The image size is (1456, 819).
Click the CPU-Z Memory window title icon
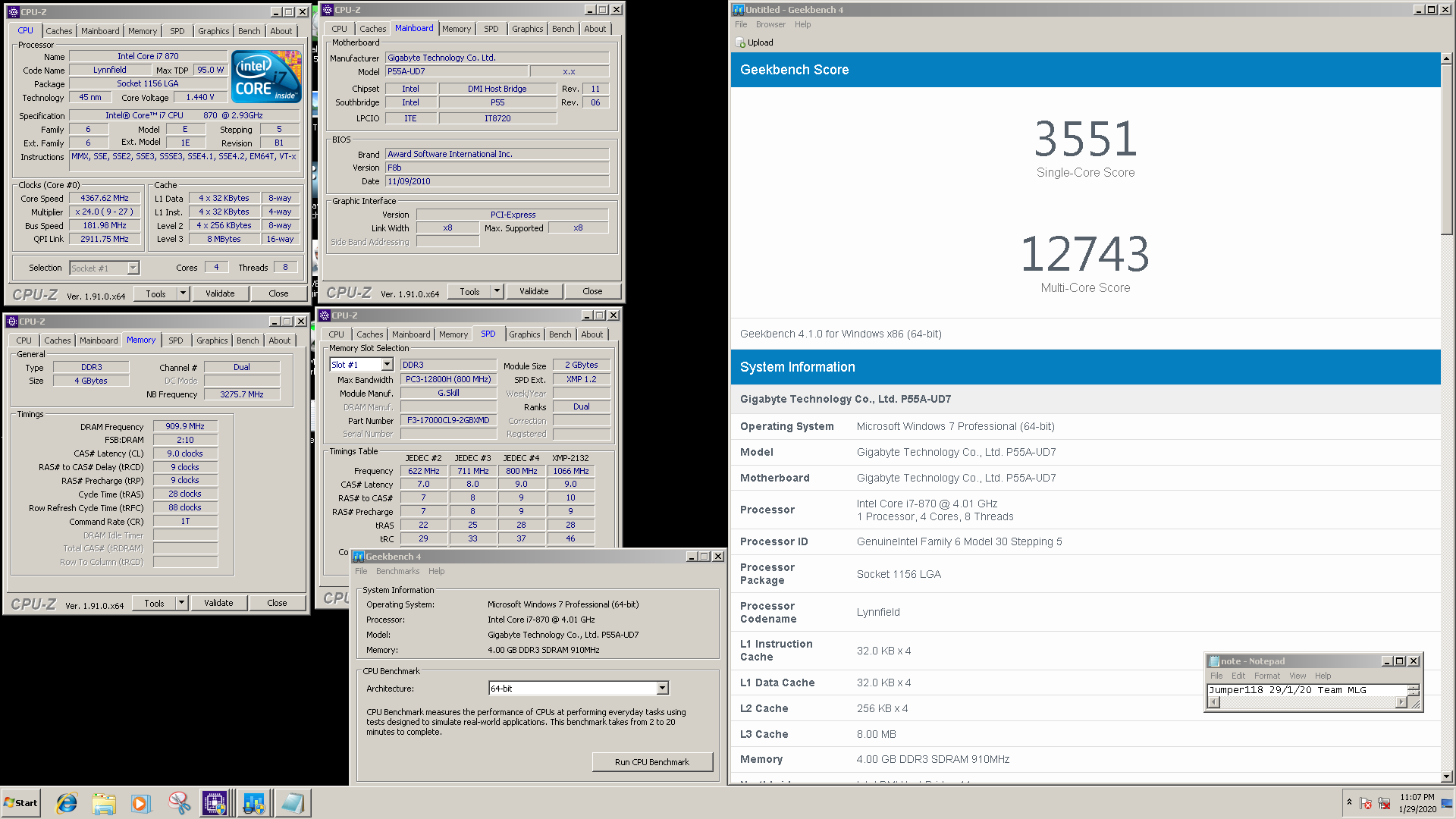(12, 322)
